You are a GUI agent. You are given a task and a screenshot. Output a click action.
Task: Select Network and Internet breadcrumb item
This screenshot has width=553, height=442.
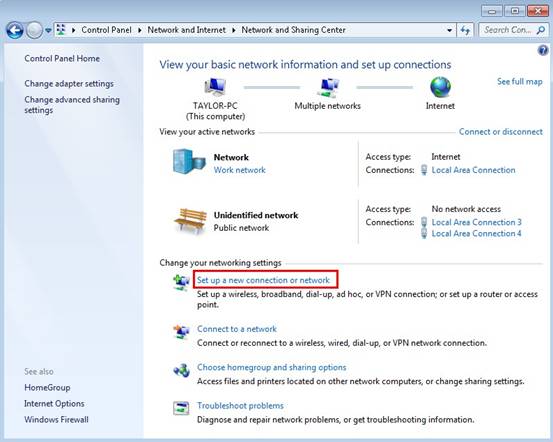(x=187, y=30)
